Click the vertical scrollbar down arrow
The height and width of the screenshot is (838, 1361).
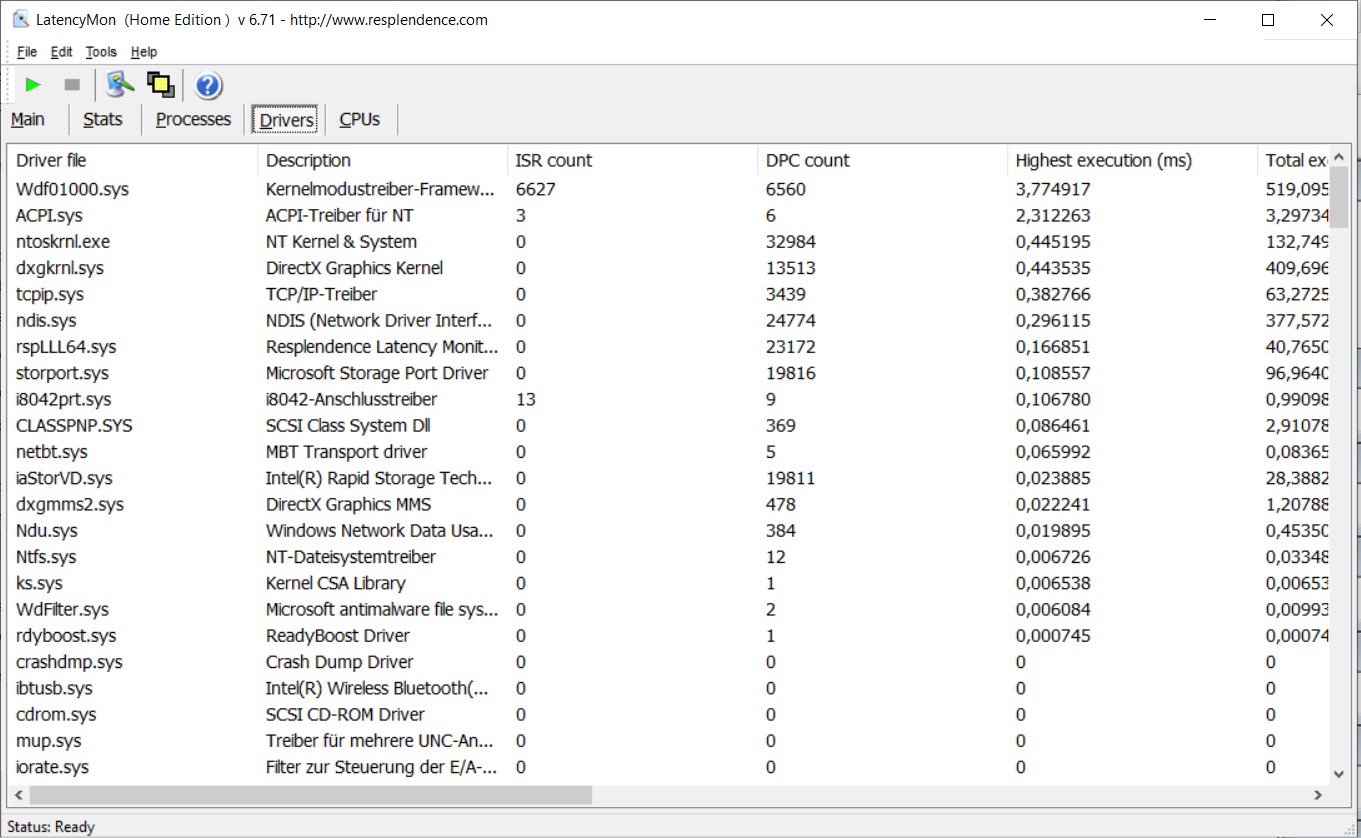tap(1340, 773)
